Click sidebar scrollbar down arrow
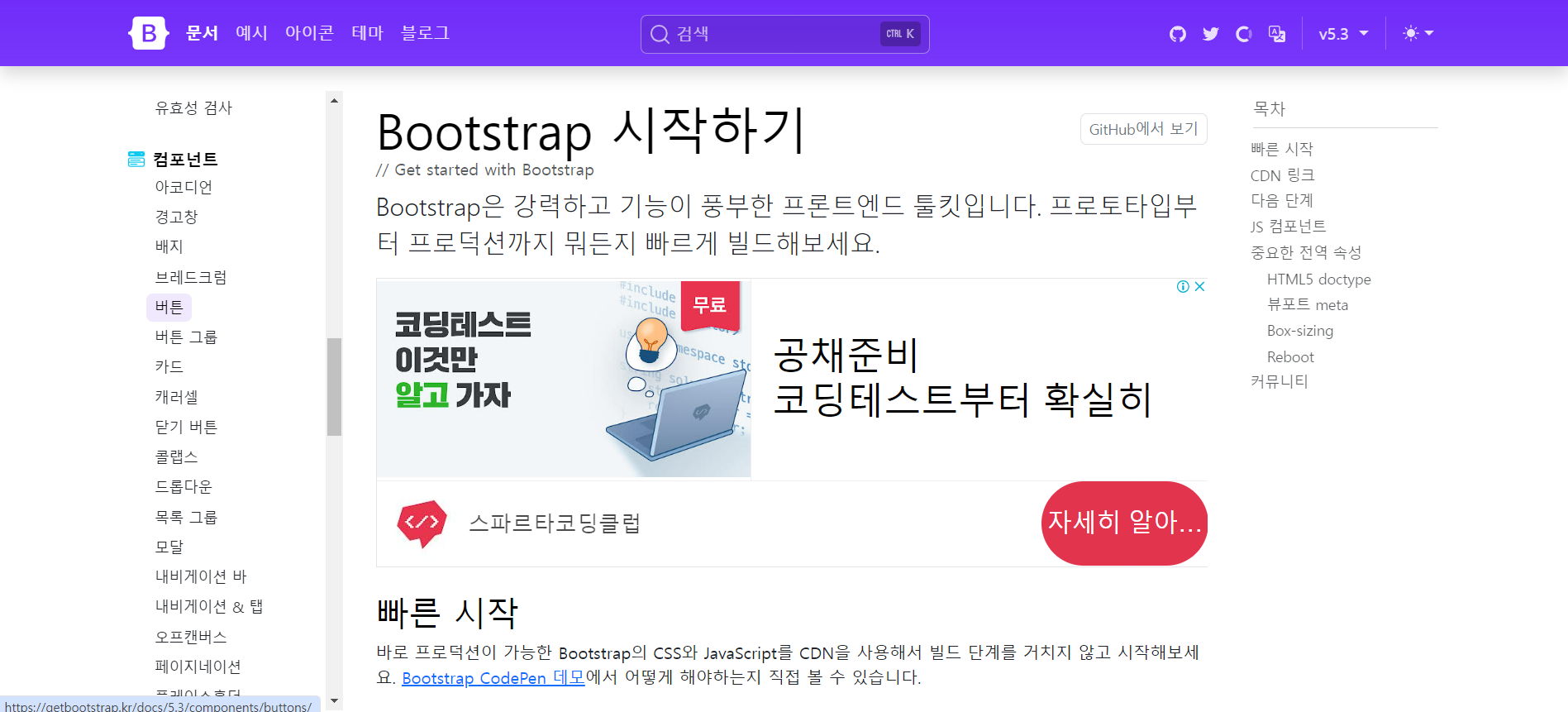Viewport: 1568px width, 712px height. (334, 701)
